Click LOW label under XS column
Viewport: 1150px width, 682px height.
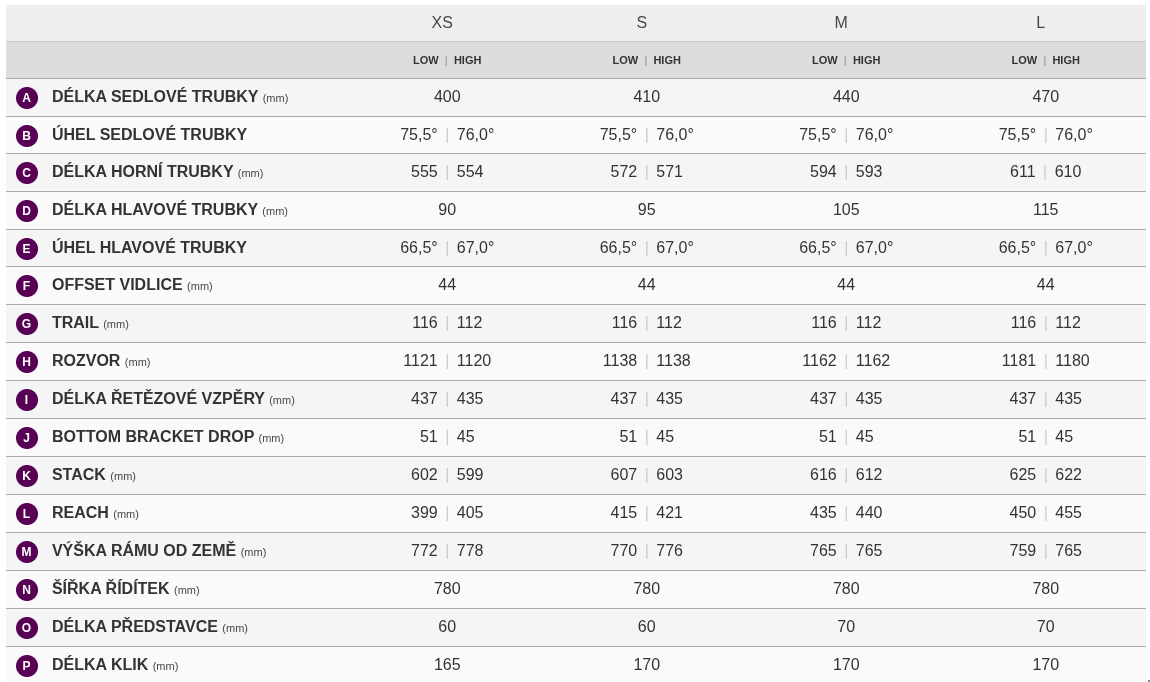(426, 60)
